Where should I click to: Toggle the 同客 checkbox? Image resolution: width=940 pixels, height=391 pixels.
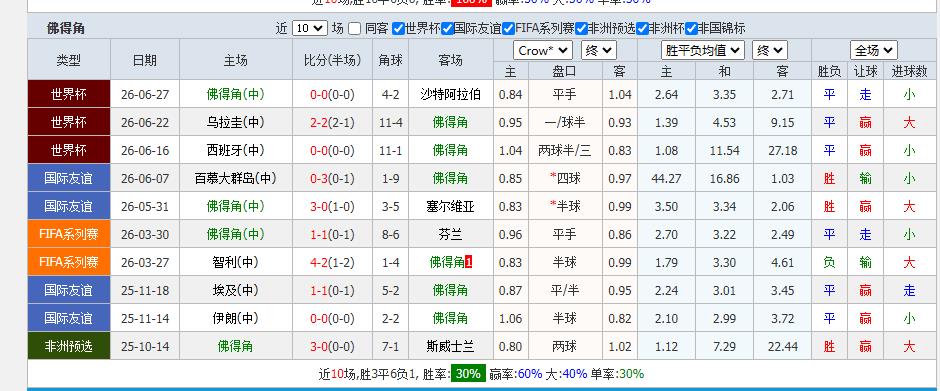click(355, 28)
